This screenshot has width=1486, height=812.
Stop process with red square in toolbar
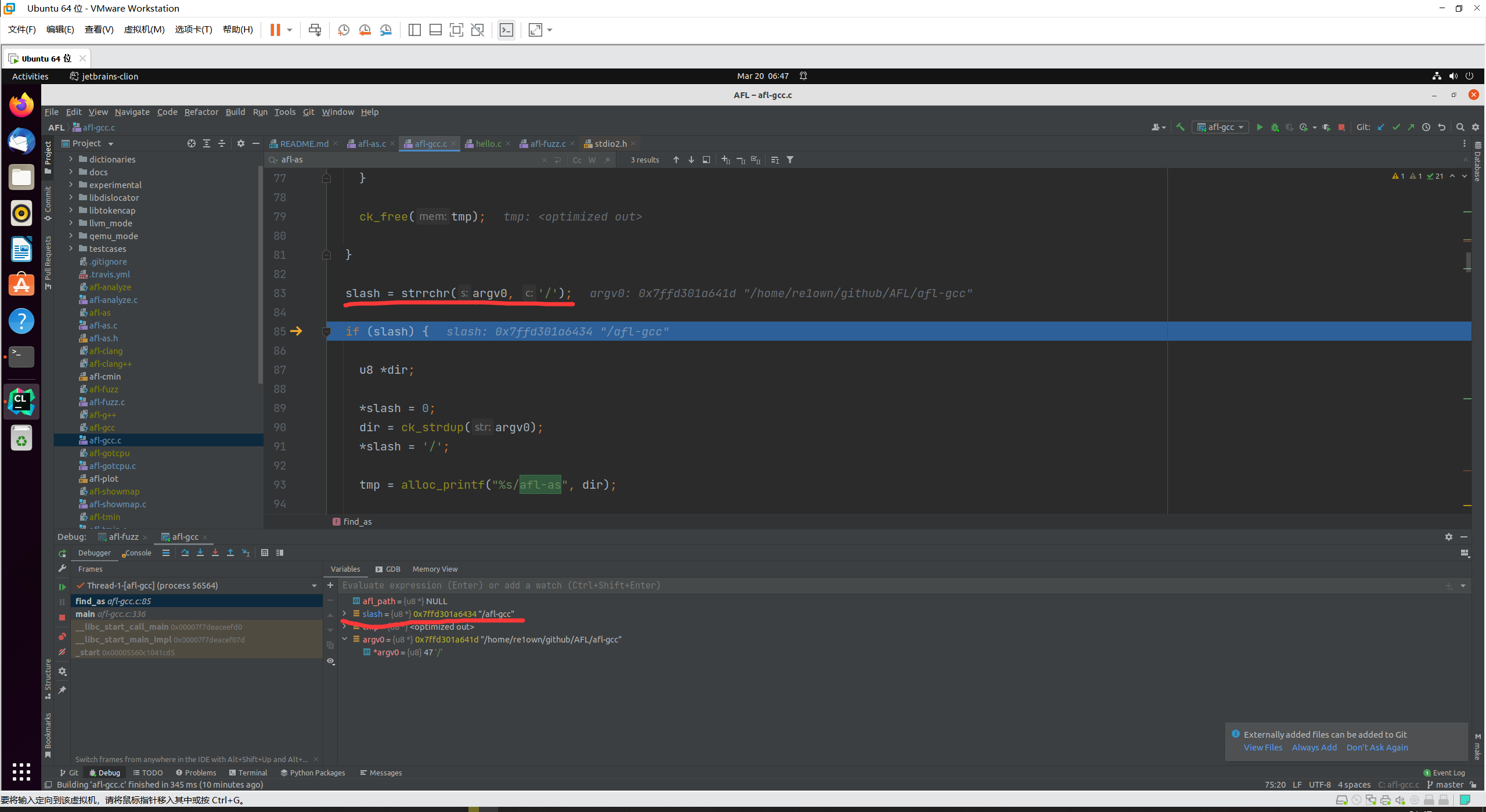(1341, 127)
